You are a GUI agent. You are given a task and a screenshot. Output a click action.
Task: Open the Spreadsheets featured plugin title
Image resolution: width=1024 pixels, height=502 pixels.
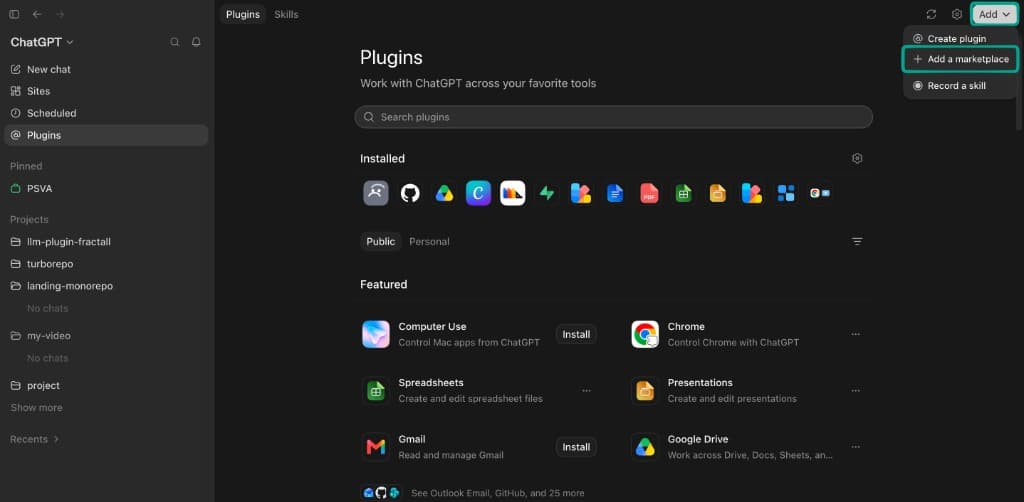[431, 383]
